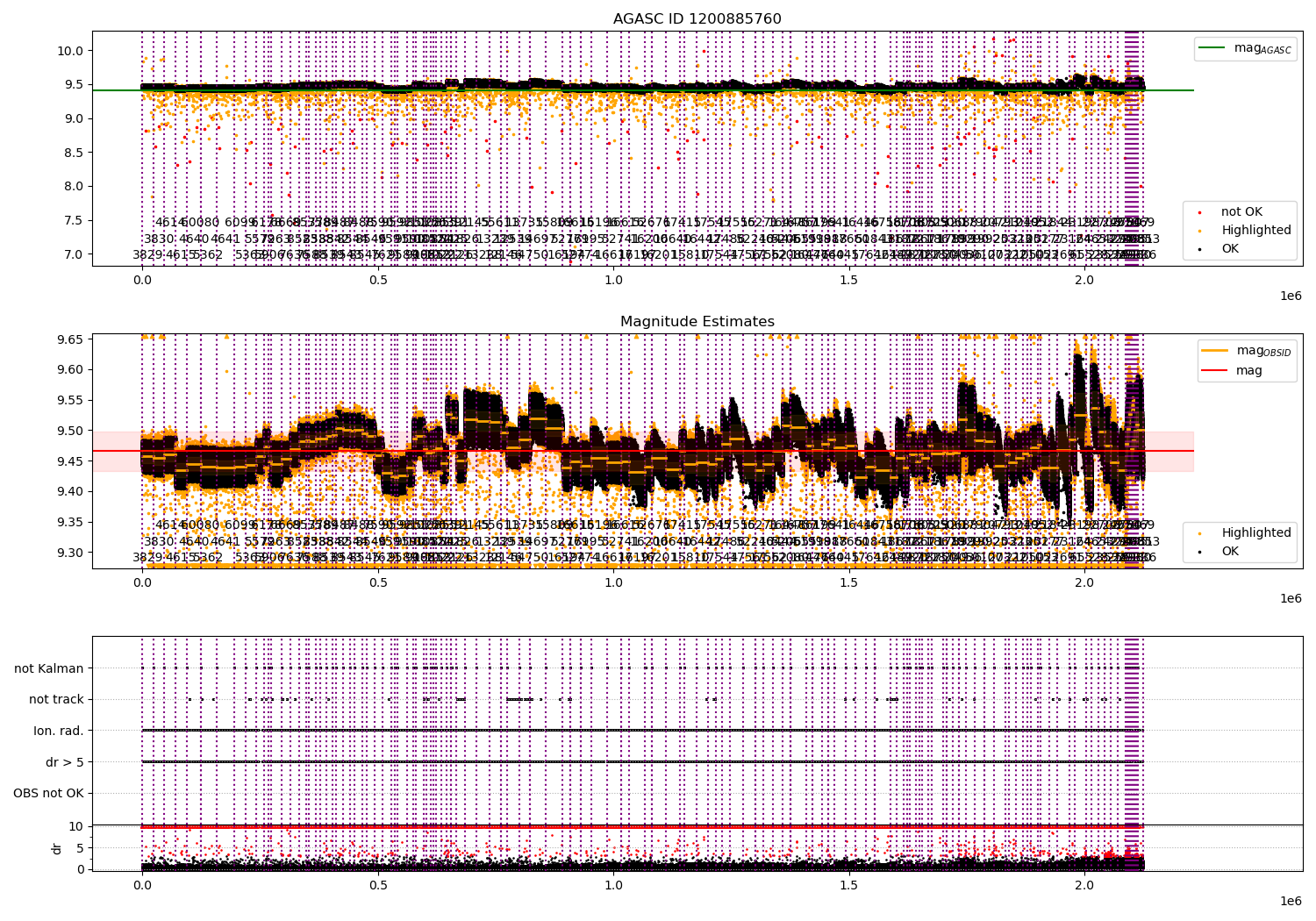Click the red 'mag' legend label
The image size is (1316, 921).
tap(1249, 371)
